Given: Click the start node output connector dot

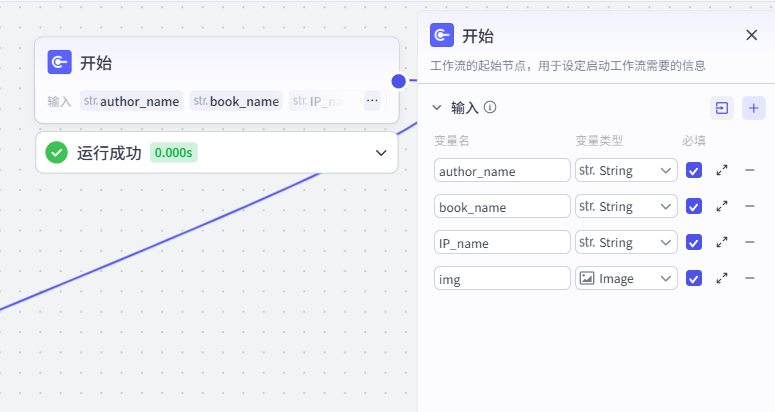Looking at the screenshot, I should click(398, 81).
